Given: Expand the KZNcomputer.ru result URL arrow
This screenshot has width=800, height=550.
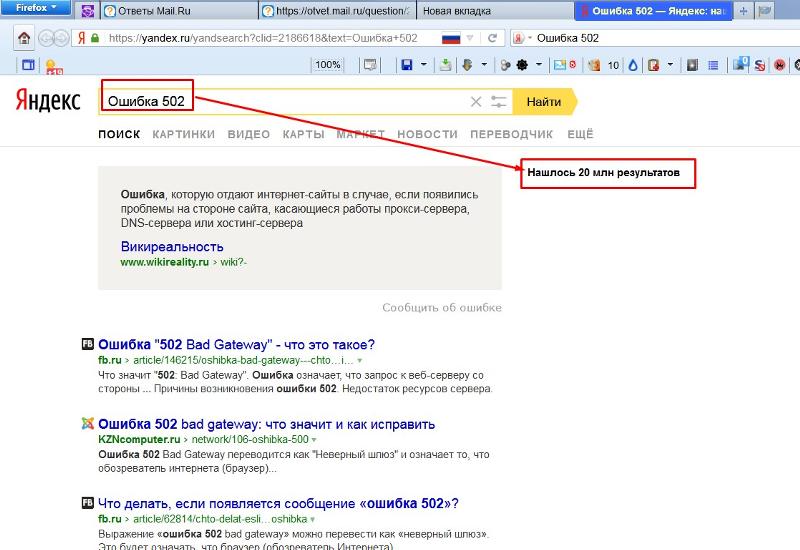Looking at the screenshot, I should point(314,440).
